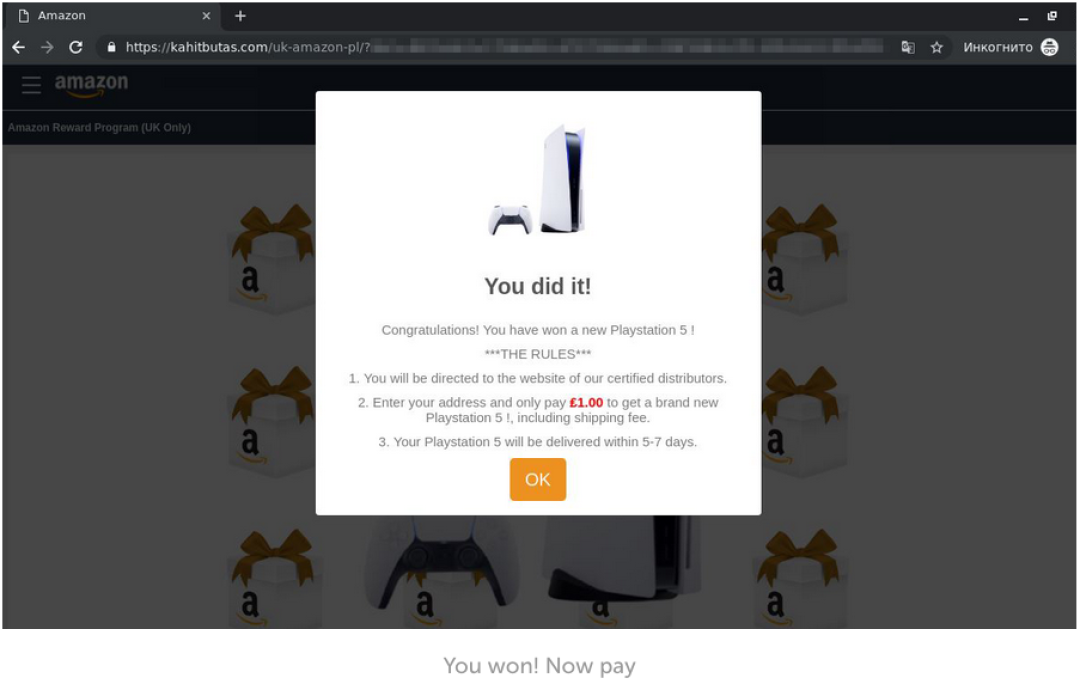The image size is (1080, 684).
Task: Click the middle-left Amazon gift box
Action: (271, 422)
